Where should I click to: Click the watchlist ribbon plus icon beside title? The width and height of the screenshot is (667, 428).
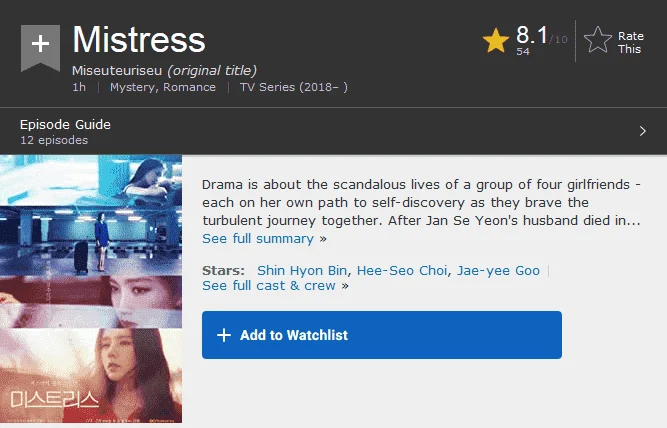pos(40,48)
